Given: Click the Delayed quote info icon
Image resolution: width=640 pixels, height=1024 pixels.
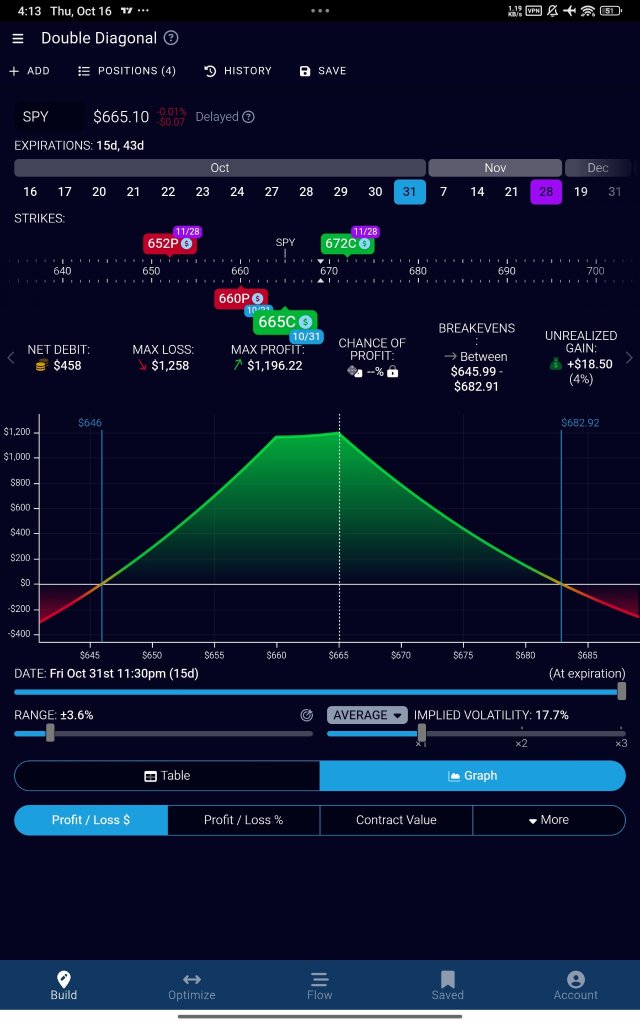Looking at the screenshot, I should (248, 117).
